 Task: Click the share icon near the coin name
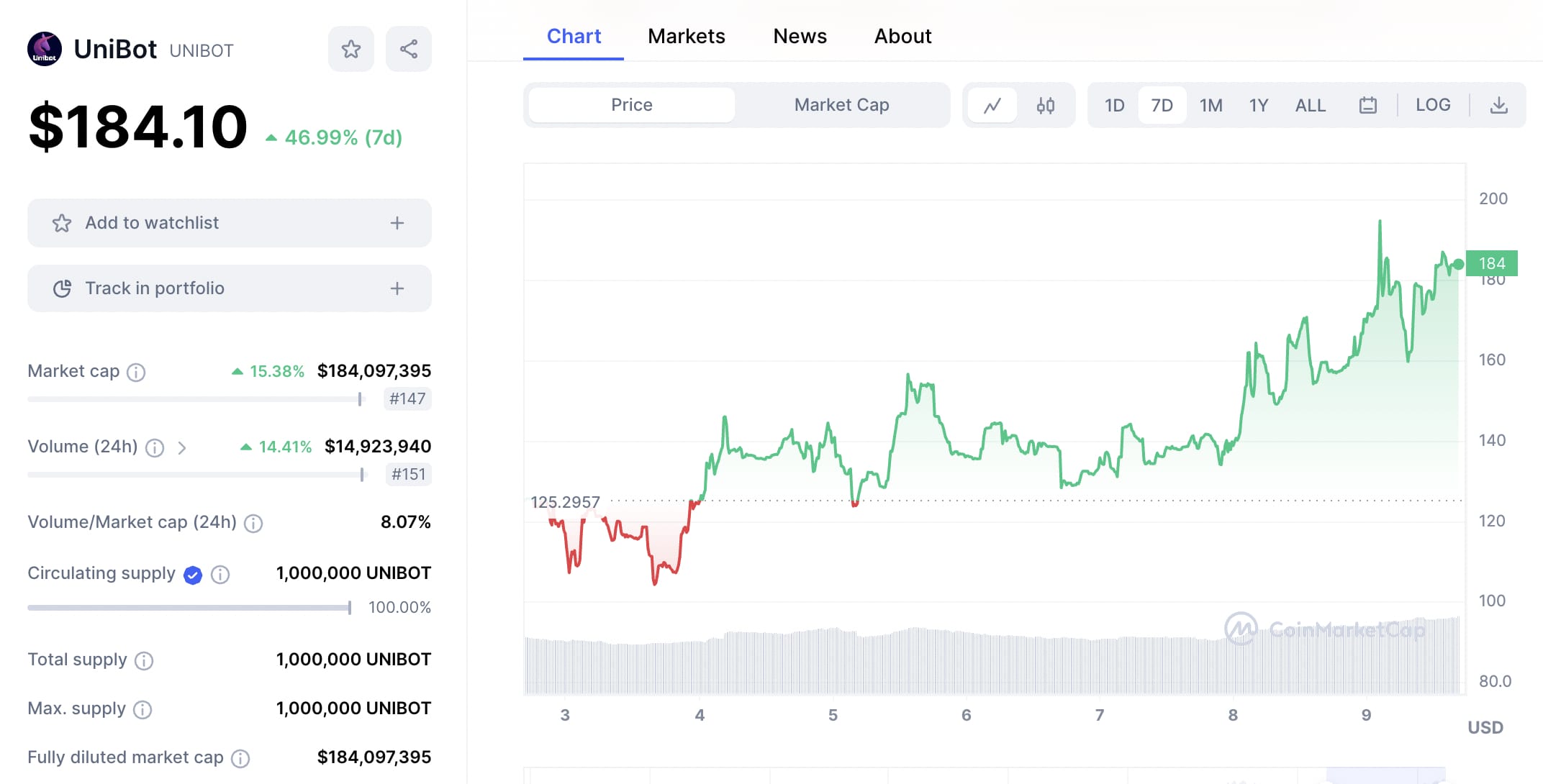click(408, 50)
